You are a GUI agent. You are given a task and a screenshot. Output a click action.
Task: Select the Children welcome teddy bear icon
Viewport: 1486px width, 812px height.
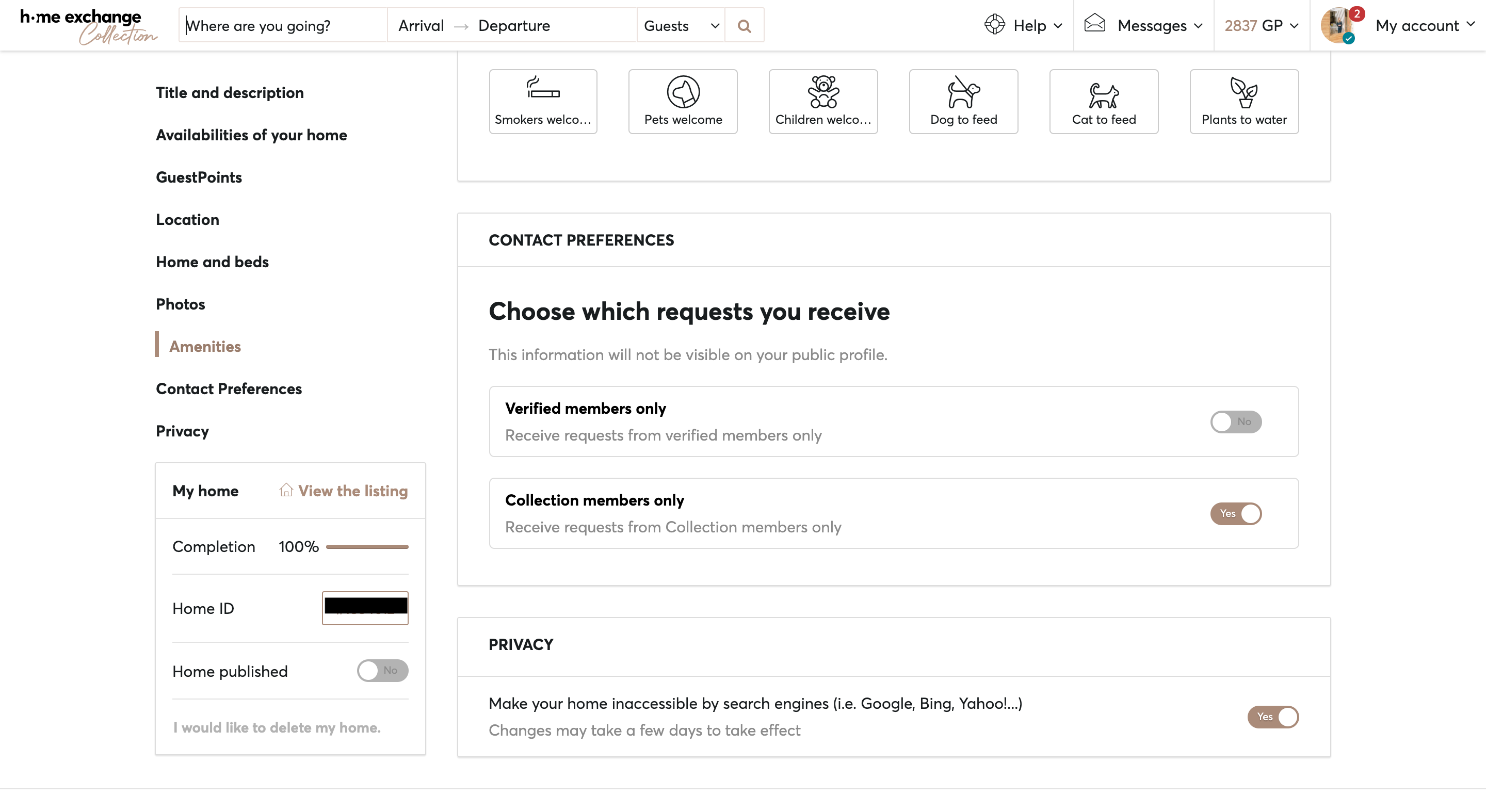(823, 92)
